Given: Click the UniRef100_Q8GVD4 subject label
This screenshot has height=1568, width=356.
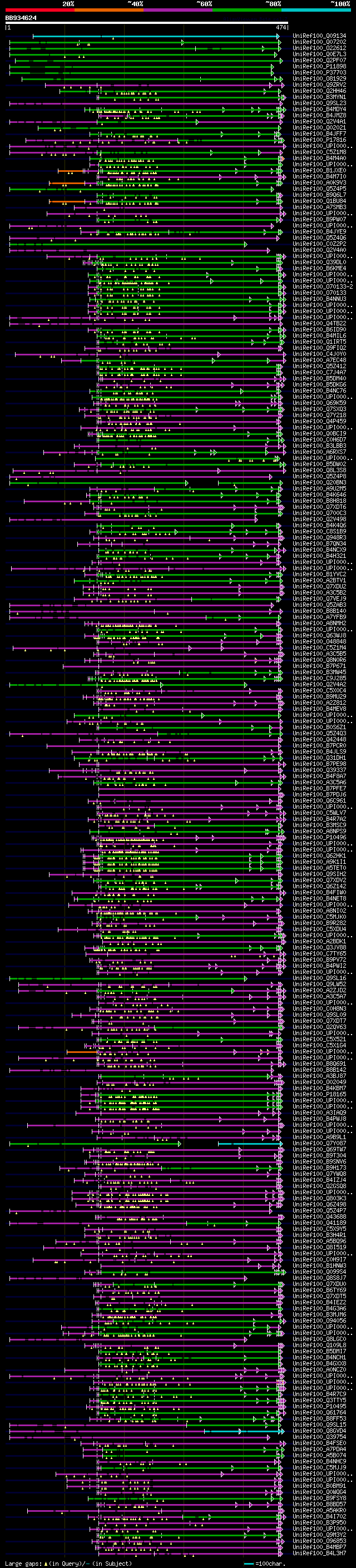Looking at the screenshot, I should coord(319,1431).
